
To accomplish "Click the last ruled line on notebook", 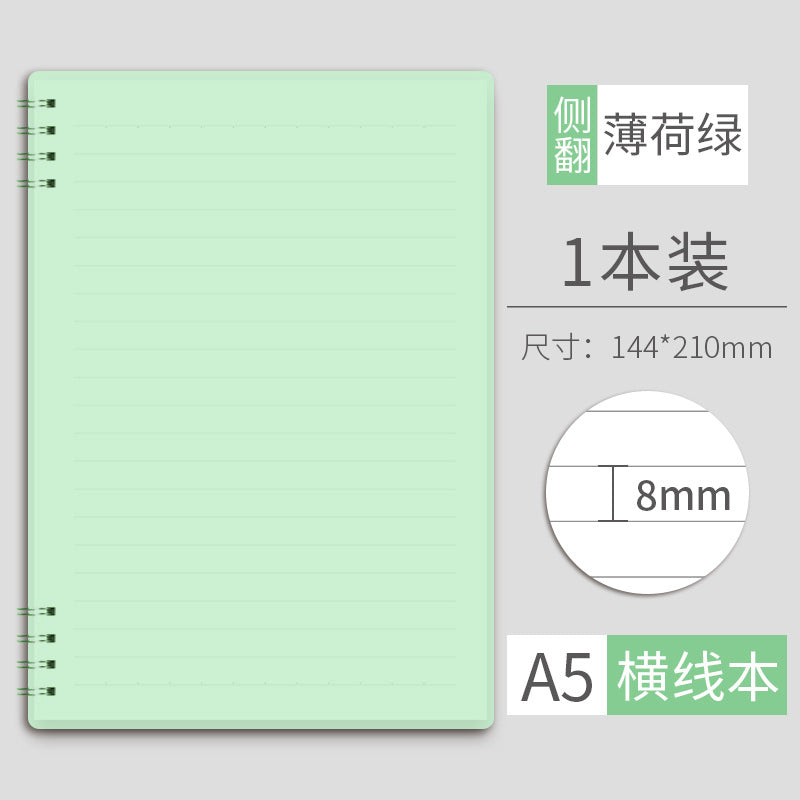I will tap(265, 684).
